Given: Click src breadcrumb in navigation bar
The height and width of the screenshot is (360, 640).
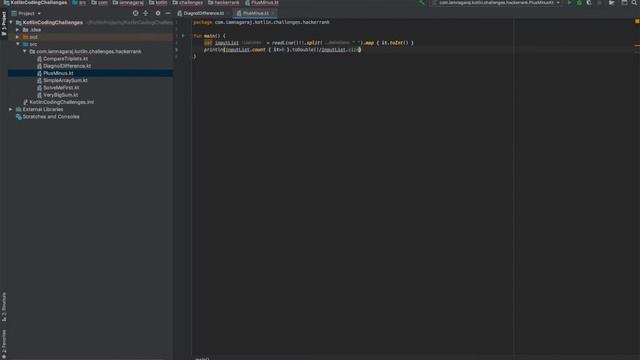Looking at the screenshot, I should (x=79, y=2).
